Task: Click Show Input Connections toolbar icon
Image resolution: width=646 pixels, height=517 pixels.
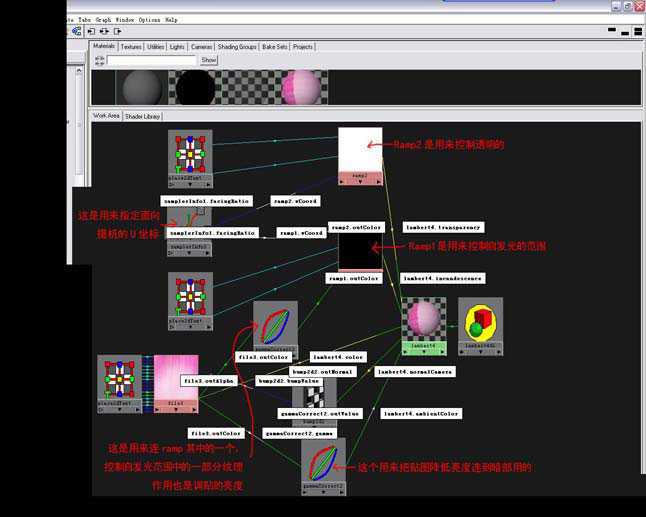Action: point(91,31)
